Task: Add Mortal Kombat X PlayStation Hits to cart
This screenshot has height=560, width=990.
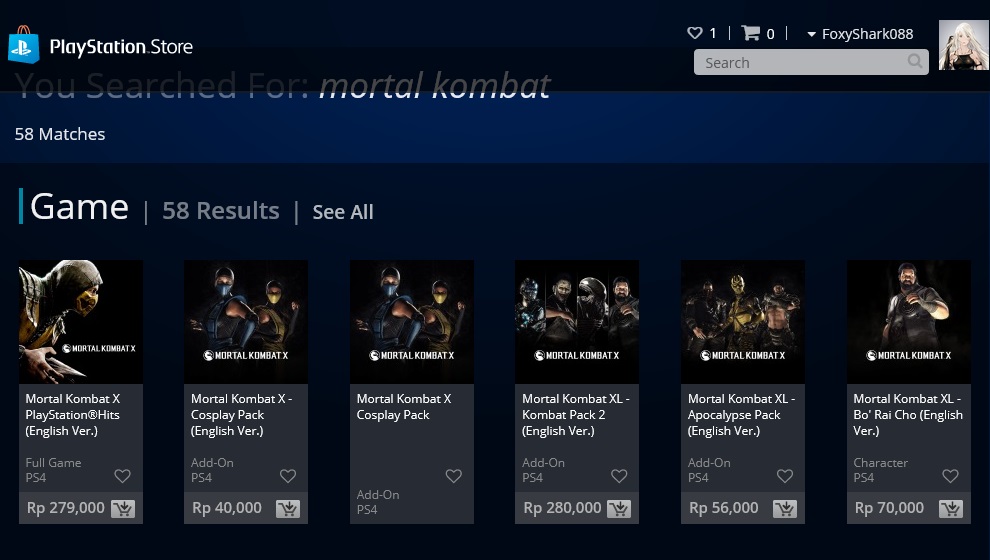Action: [x=123, y=509]
